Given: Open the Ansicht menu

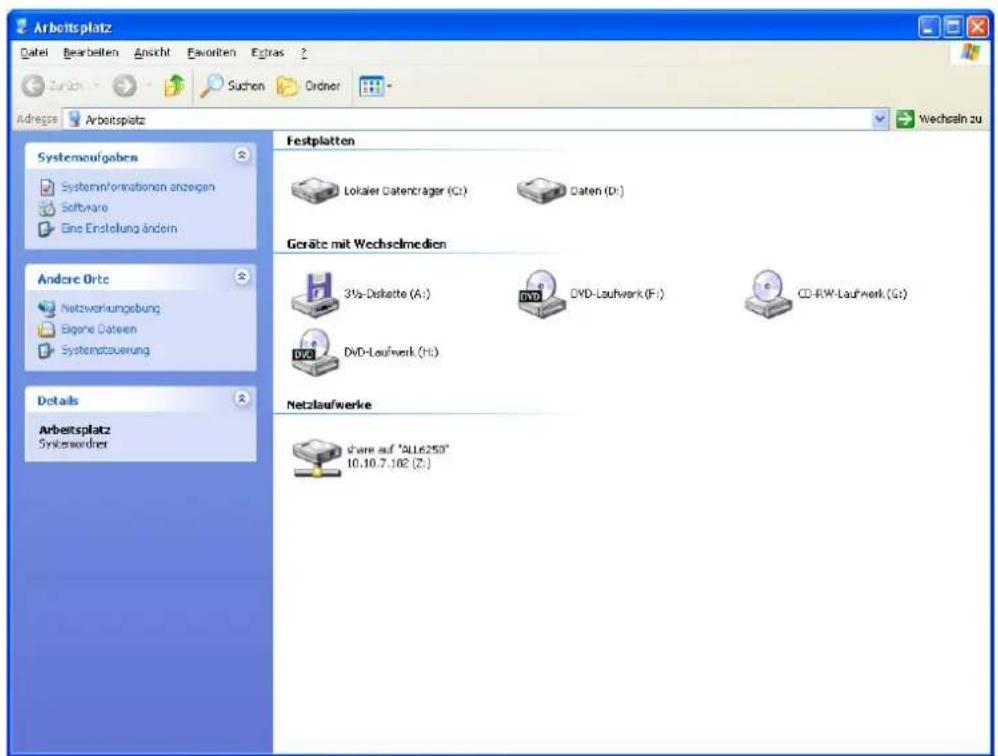Looking at the screenshot, I should point(152,53).
